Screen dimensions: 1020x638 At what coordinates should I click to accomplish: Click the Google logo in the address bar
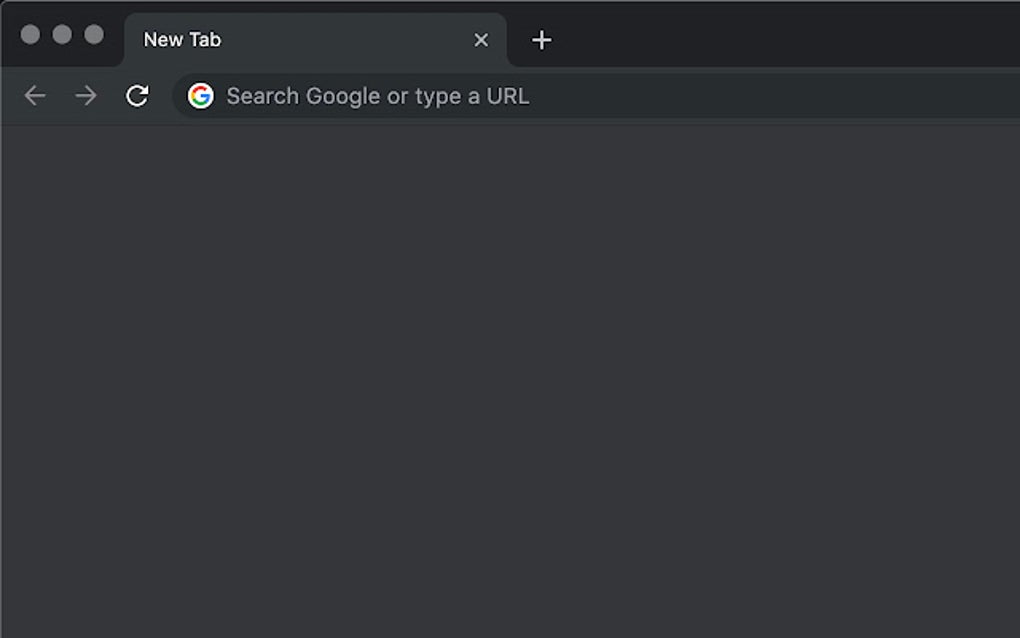tap(202, 96)
